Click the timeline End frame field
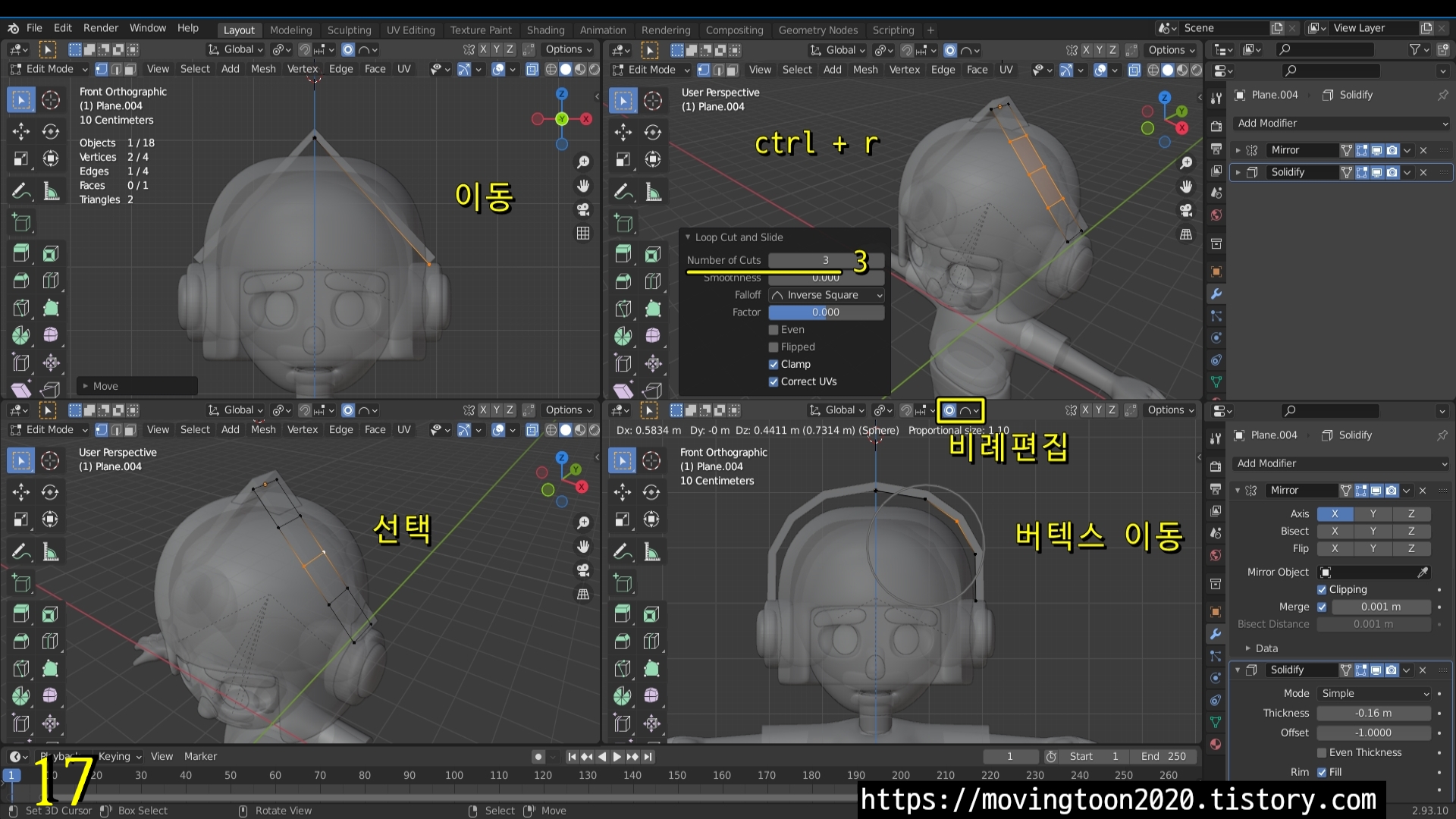 tap(1163, 757)
